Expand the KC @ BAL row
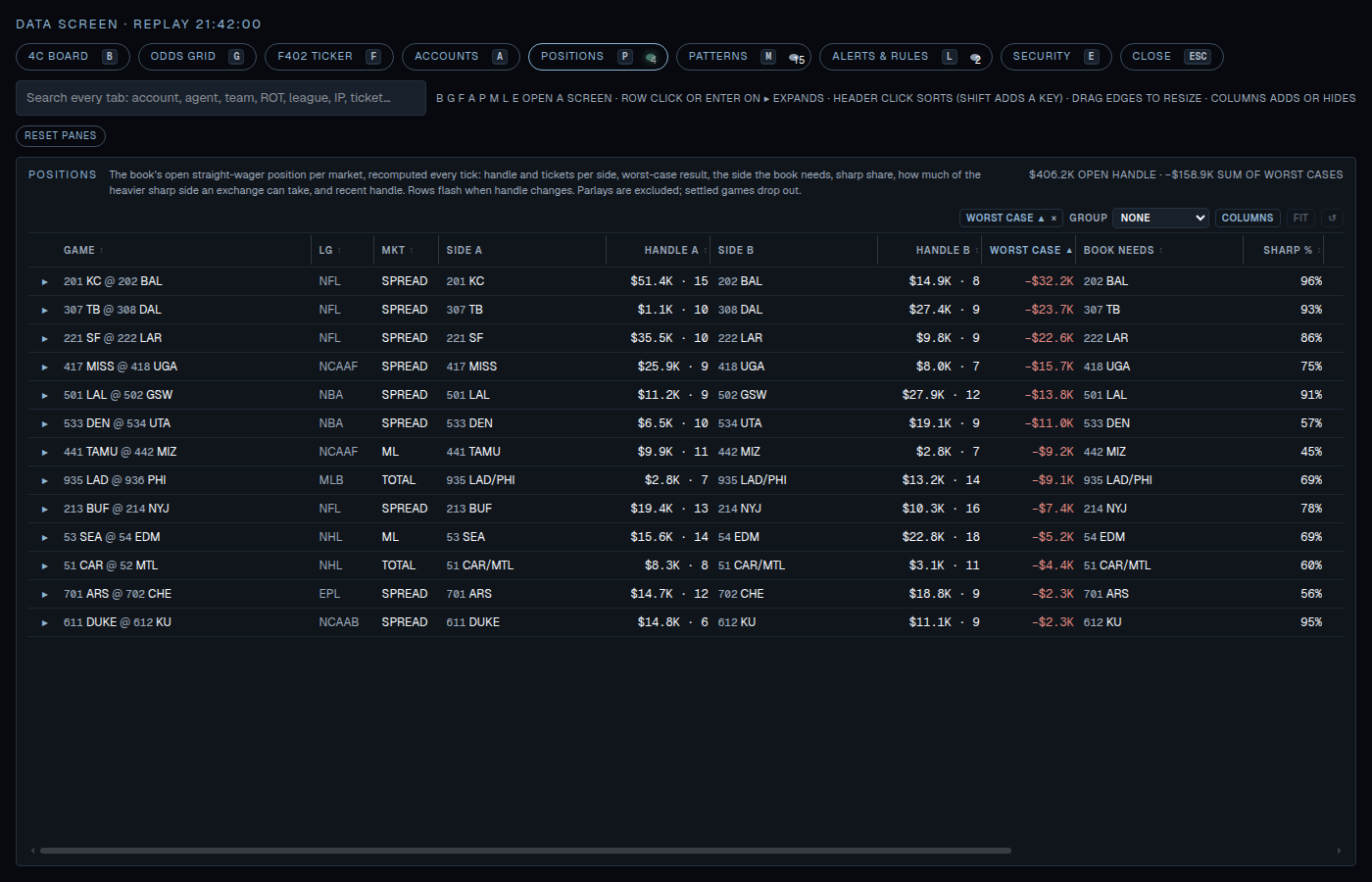The height and width of the screenshot is (882, 1372). coord(45,282)
